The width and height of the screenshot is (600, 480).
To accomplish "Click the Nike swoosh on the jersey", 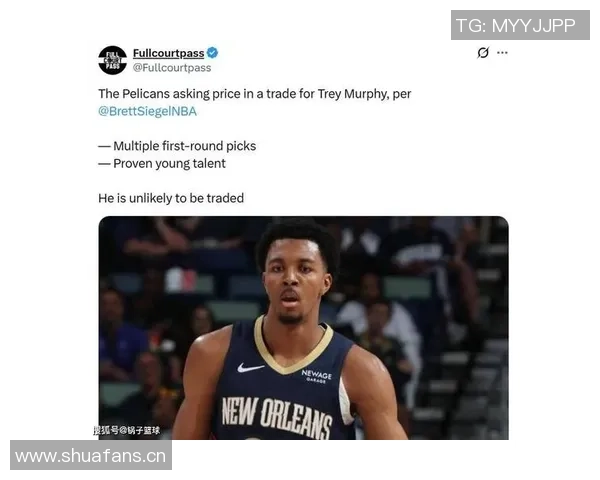I will click(x=250, y=368).
